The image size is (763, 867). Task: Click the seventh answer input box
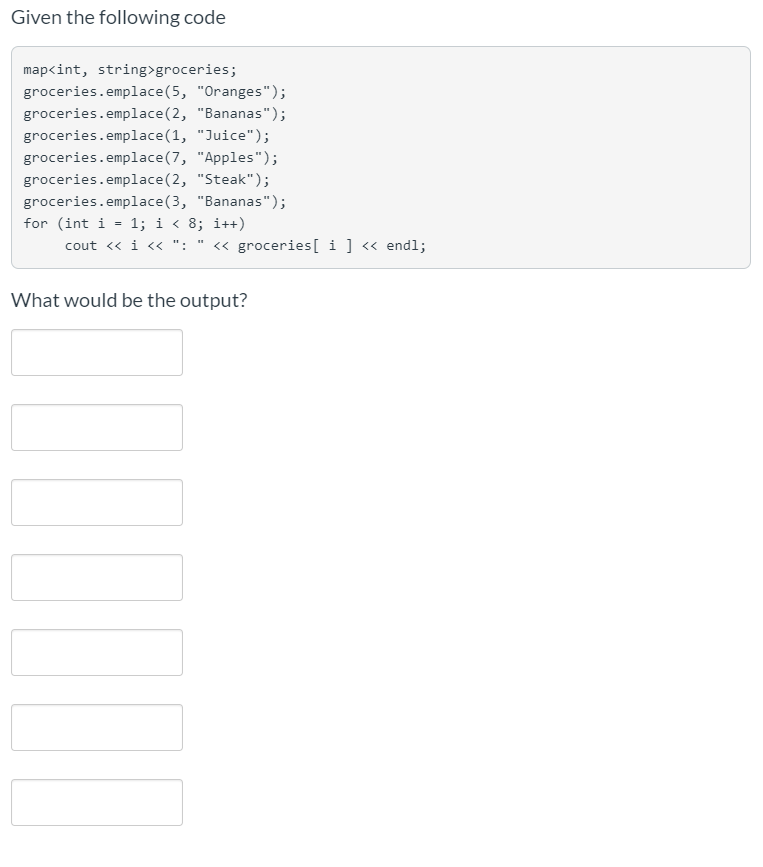[96, 801]
